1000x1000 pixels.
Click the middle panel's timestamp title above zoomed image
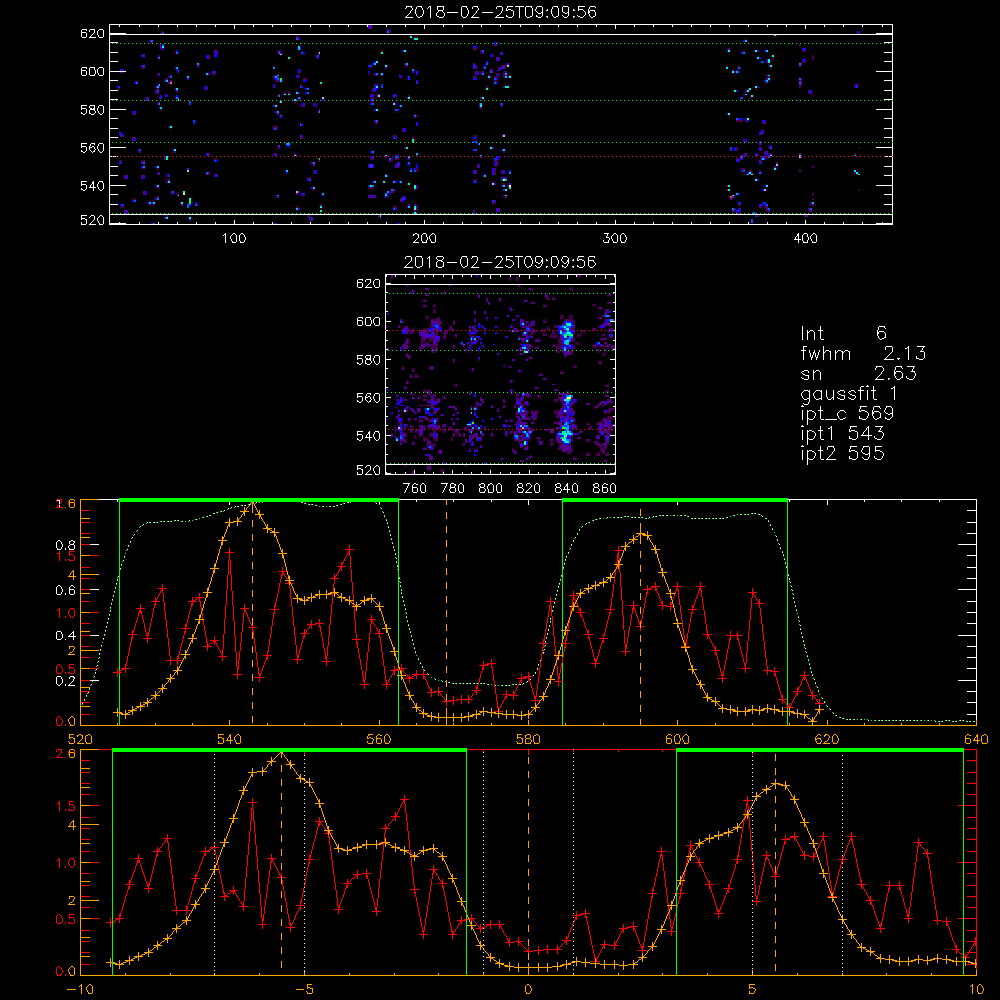click(500, 262)
